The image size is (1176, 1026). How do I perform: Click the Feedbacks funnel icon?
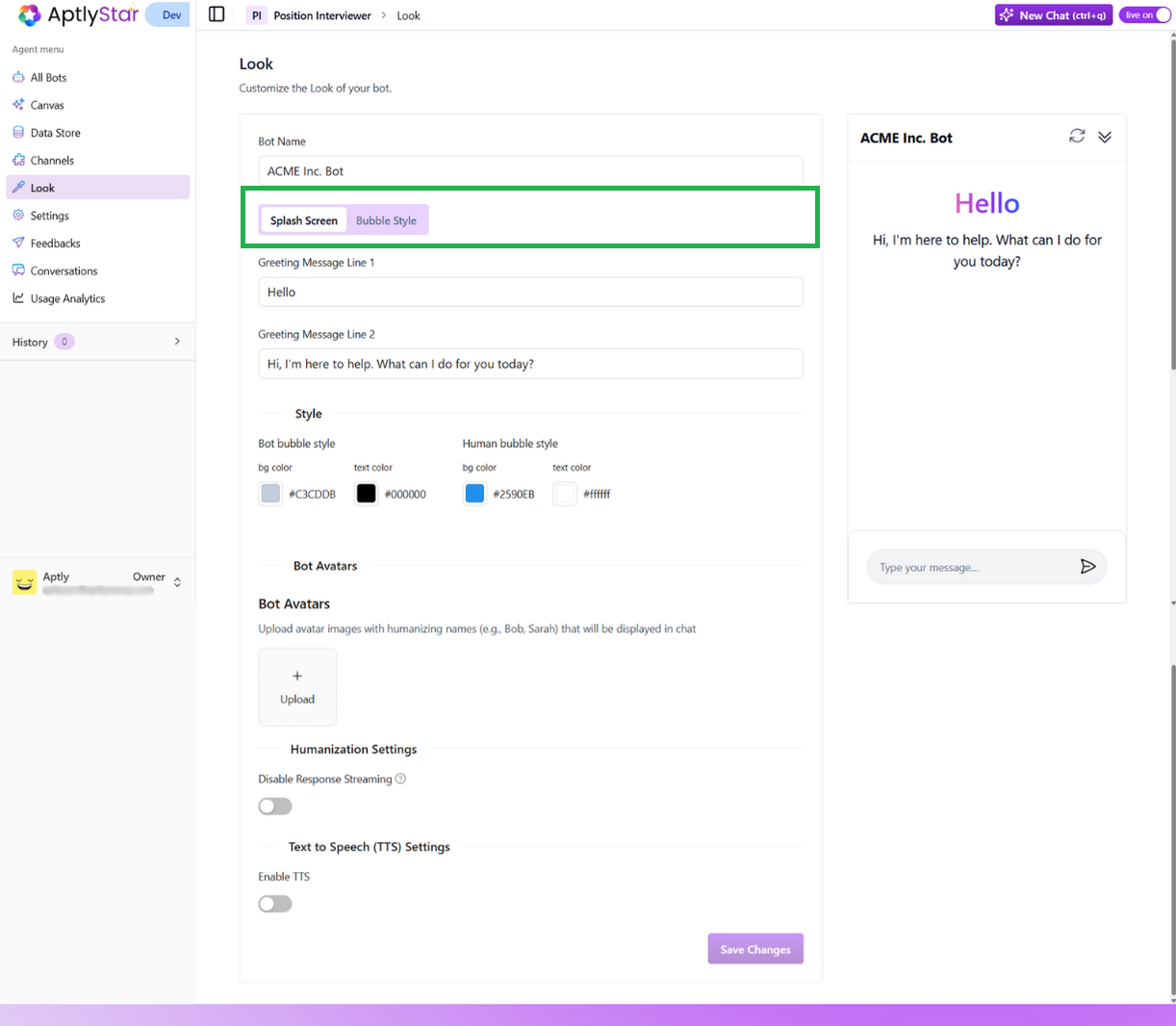tap(18, 243)
